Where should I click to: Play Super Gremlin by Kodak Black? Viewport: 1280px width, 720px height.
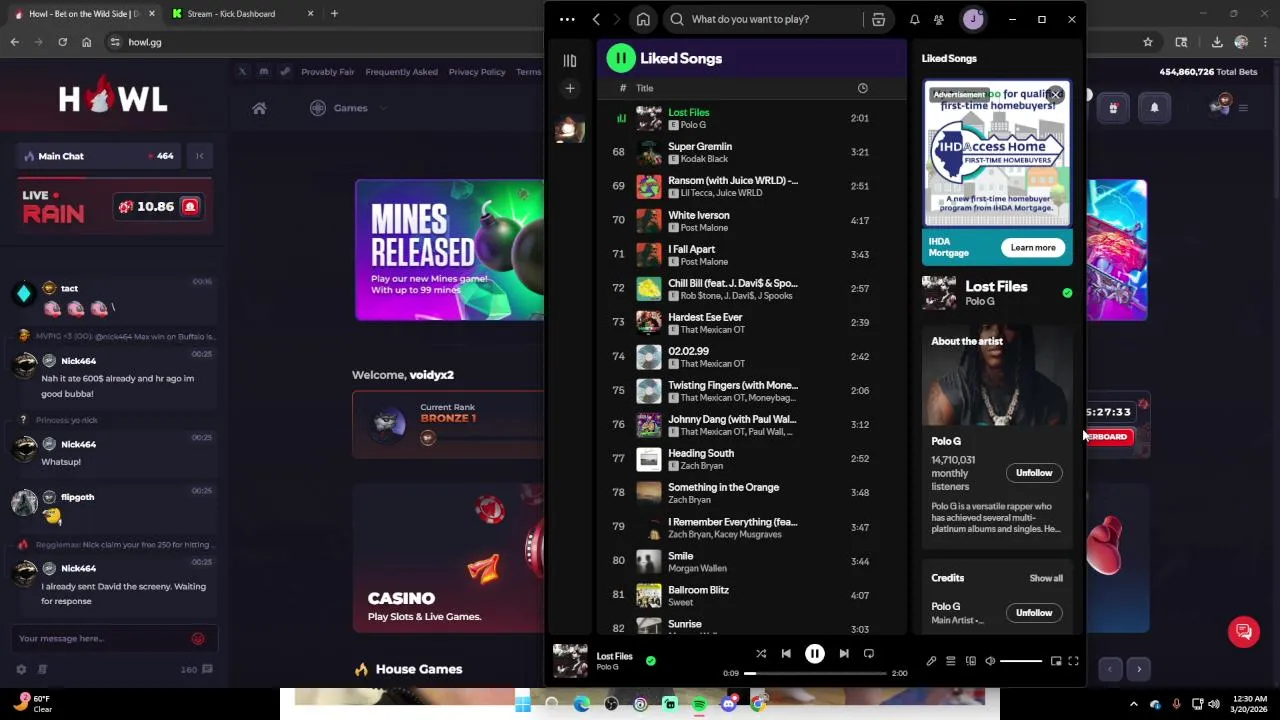pyautogui.click(x=751, y=152)
